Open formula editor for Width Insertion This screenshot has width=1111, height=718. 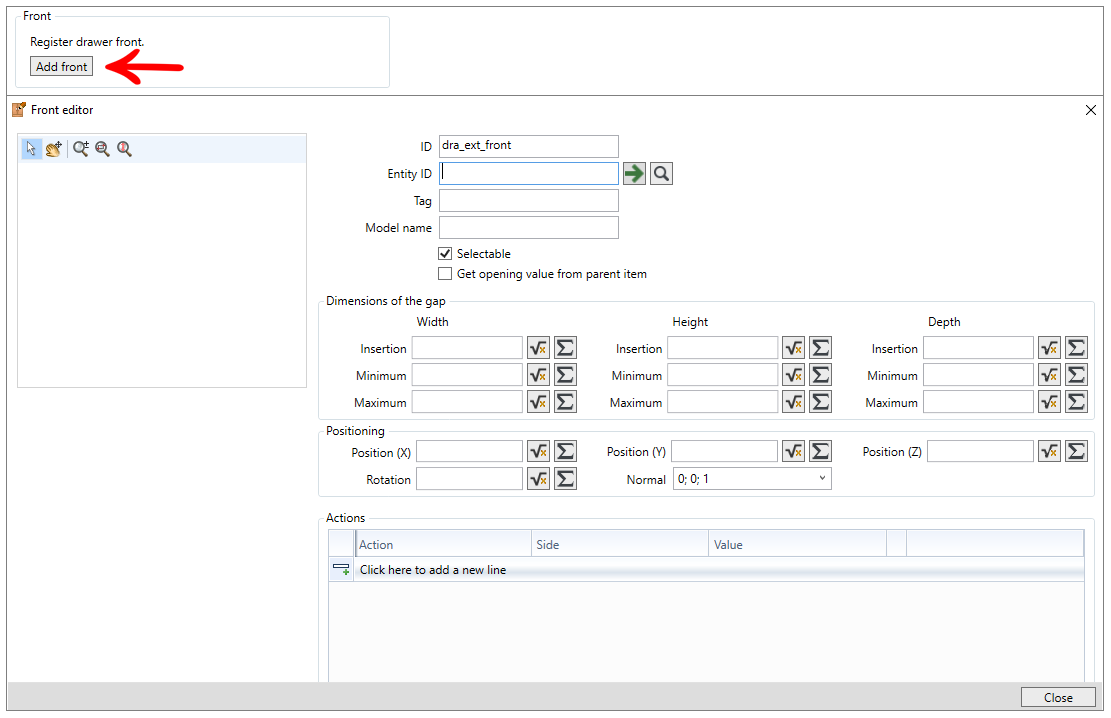pos(538,348)
